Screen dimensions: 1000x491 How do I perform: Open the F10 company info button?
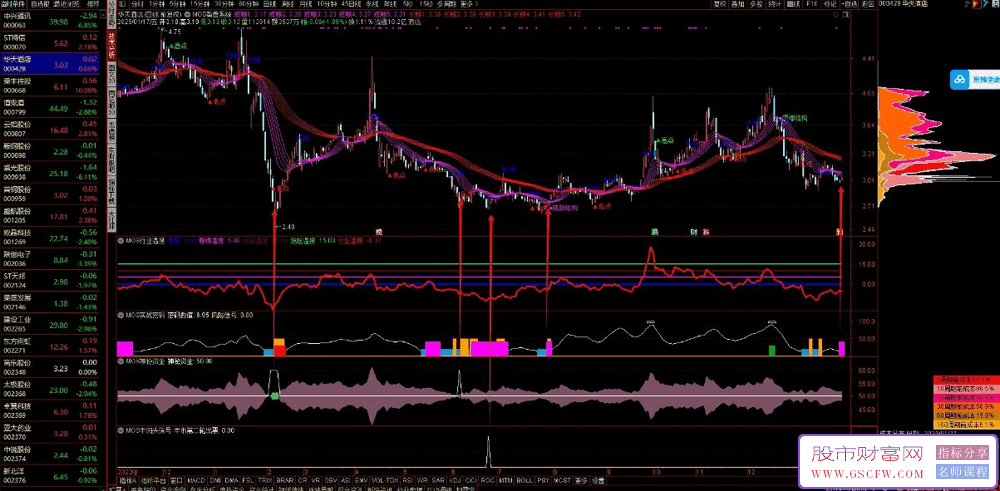point(812,4)
